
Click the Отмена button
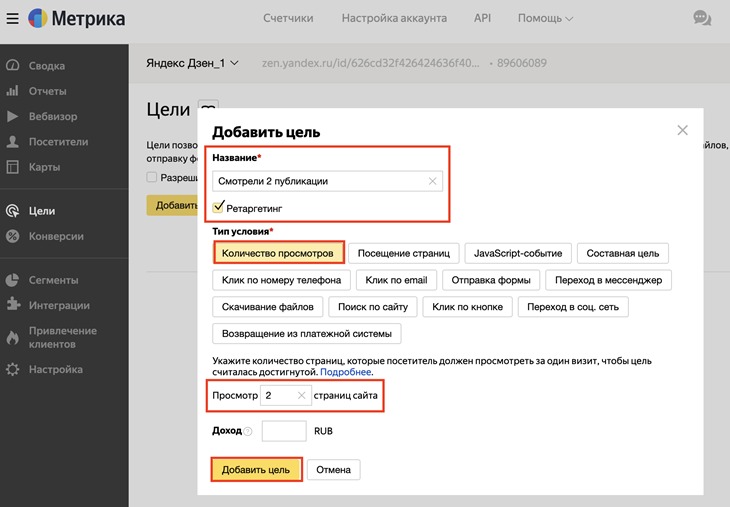coord(333,470)
